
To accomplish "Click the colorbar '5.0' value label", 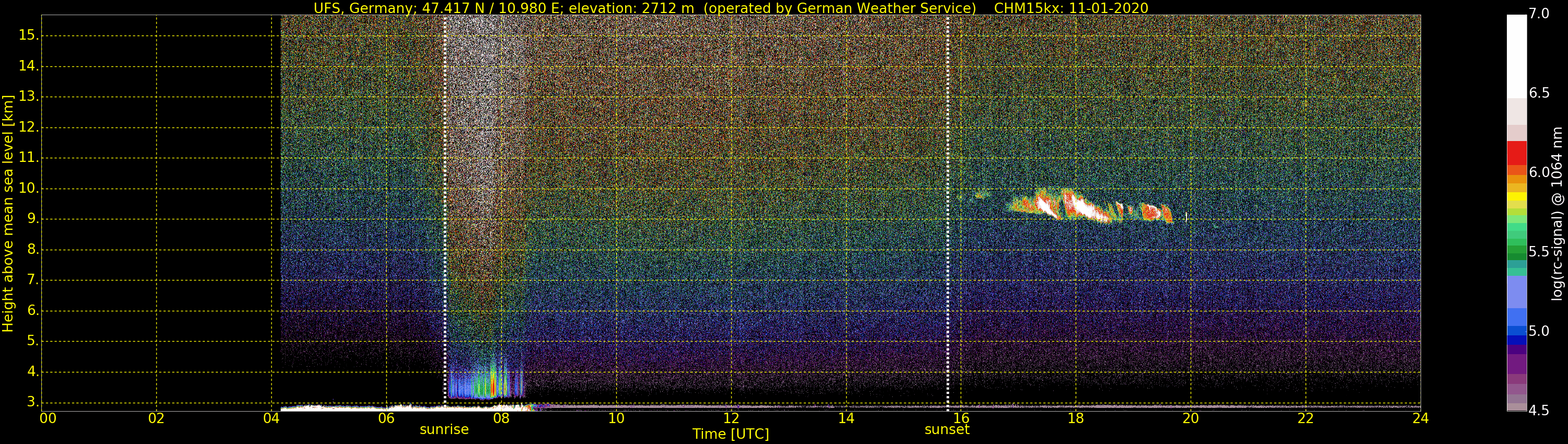I will [1539, 331].
